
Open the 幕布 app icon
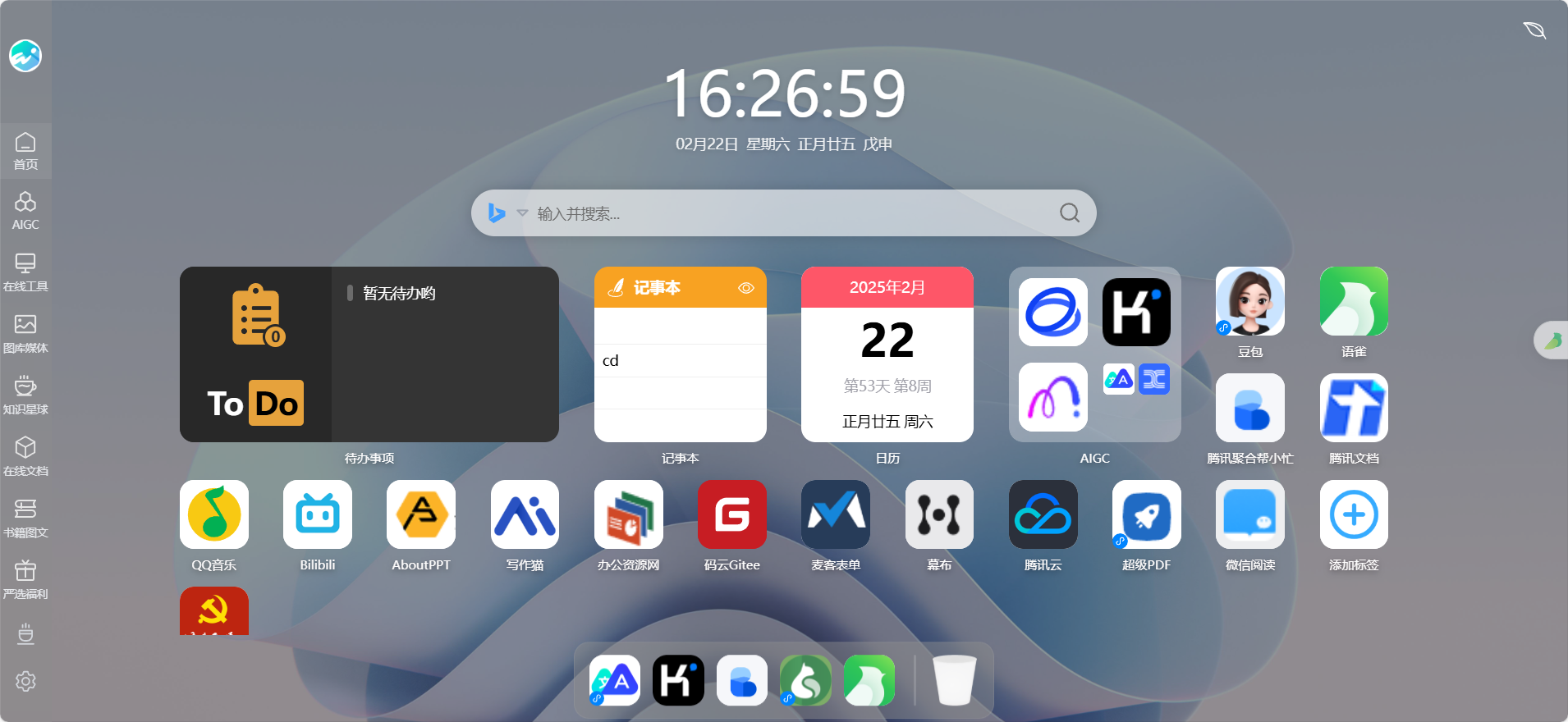[x=939, y=514]
